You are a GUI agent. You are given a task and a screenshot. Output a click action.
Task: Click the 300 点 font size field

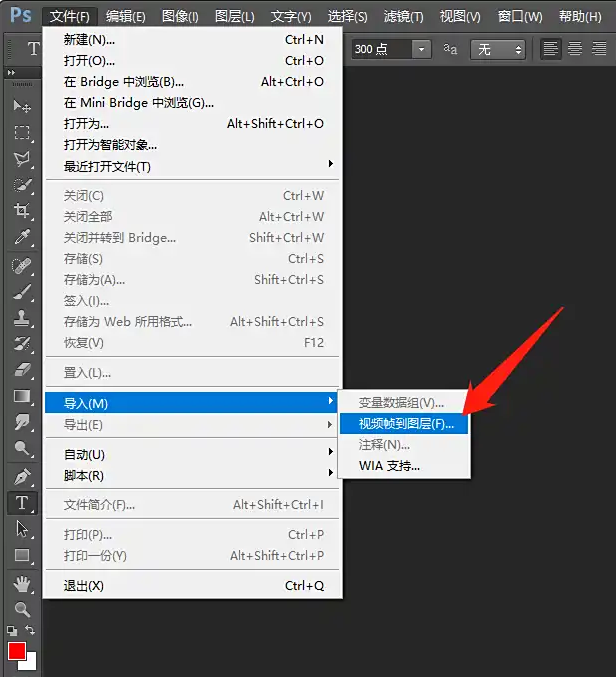coord(380,49)
